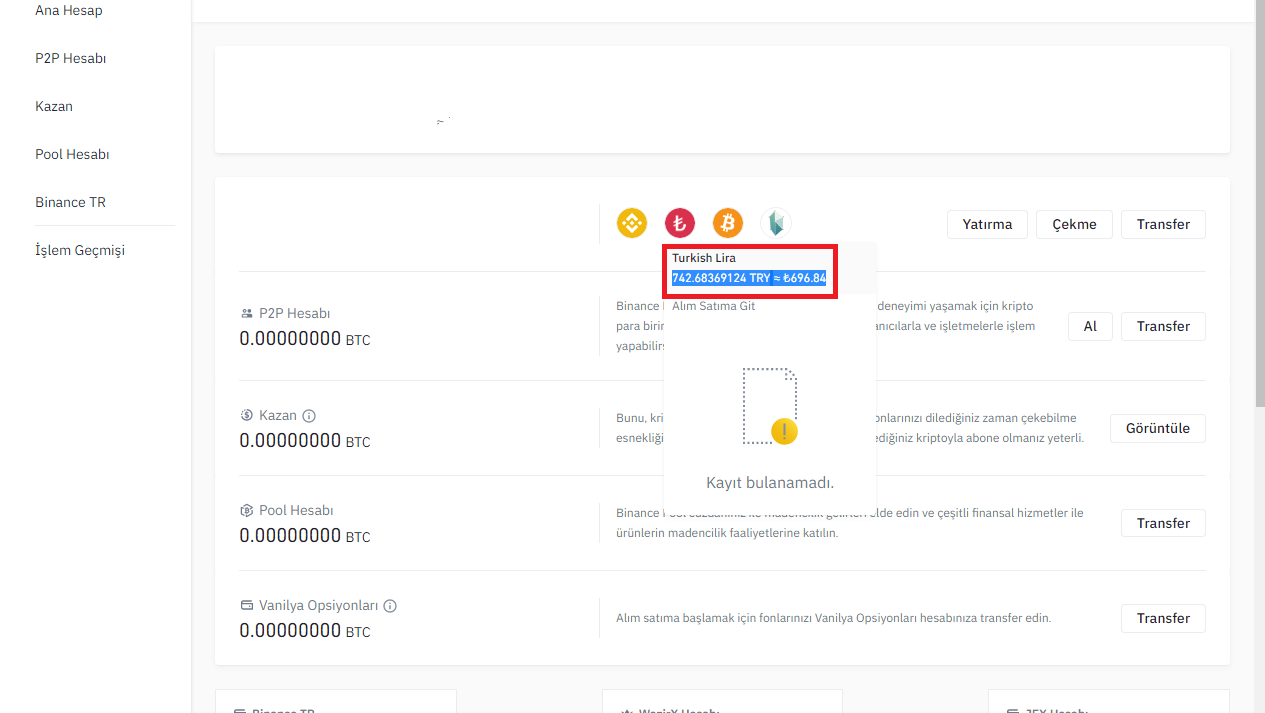This screenshot has width=1265, height=713.
Task: Click the top Transfer button beside Çekme
Action: pos(1163,224)
